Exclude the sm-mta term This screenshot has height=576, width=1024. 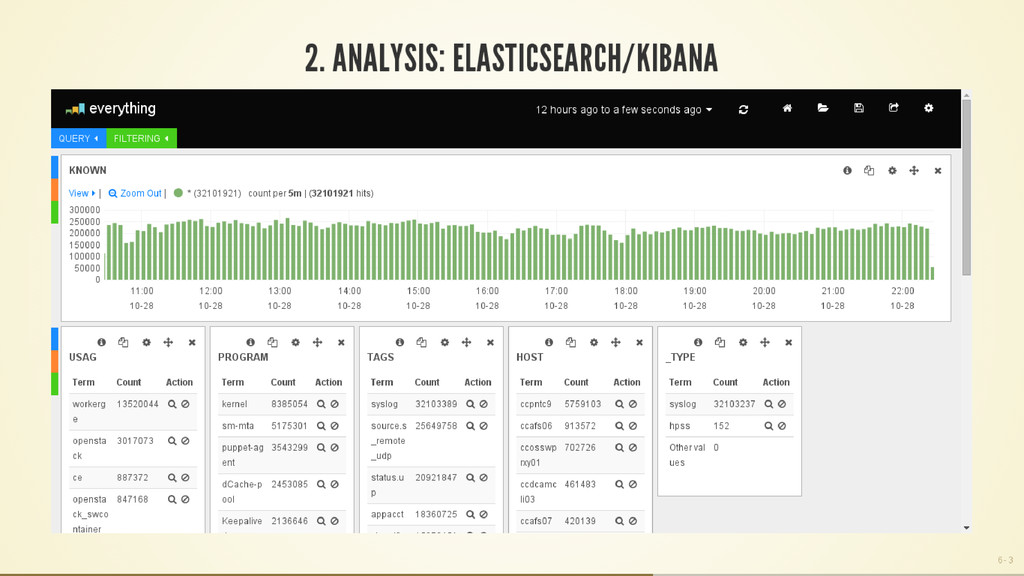[334, 426]
